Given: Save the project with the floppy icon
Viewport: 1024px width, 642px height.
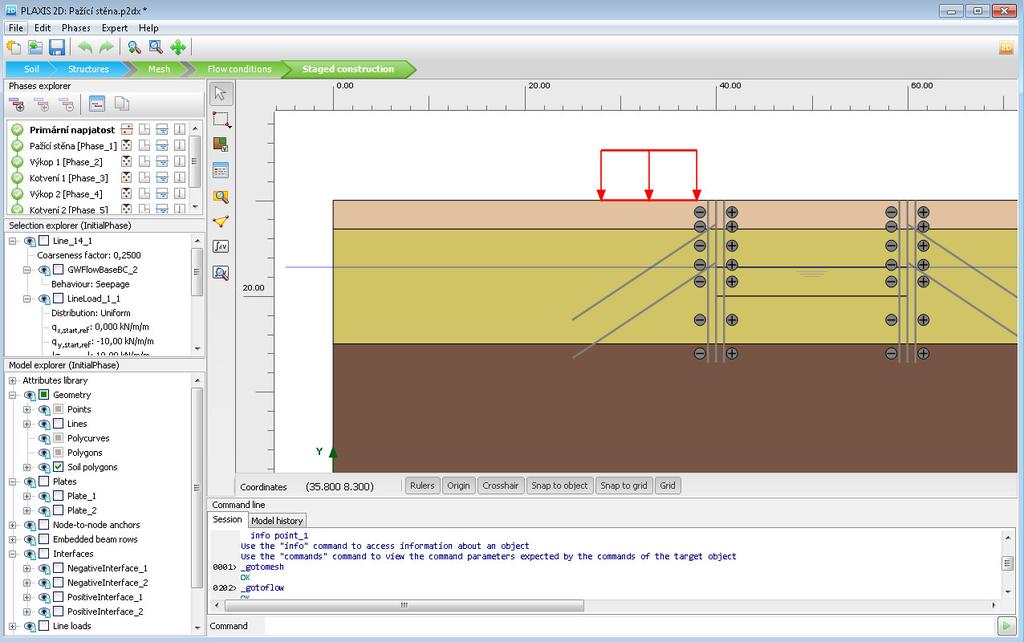Looking at the screenshot, I should click(x=57, y=47).
